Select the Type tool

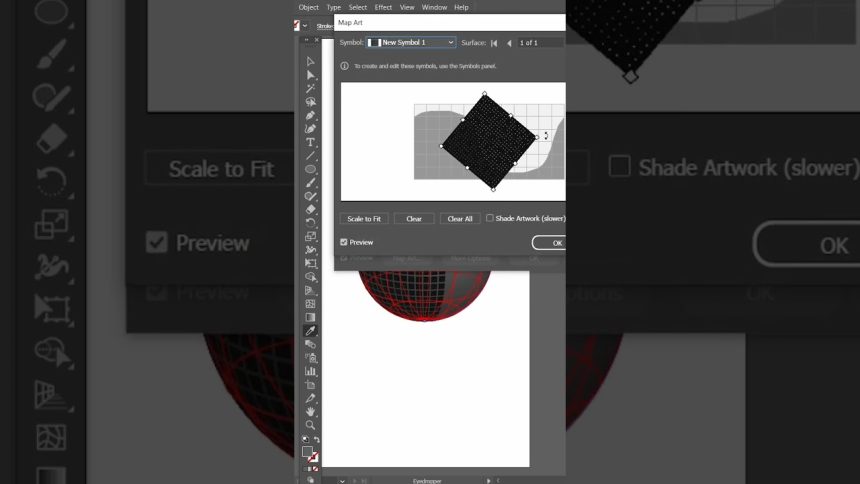point(310,142)
